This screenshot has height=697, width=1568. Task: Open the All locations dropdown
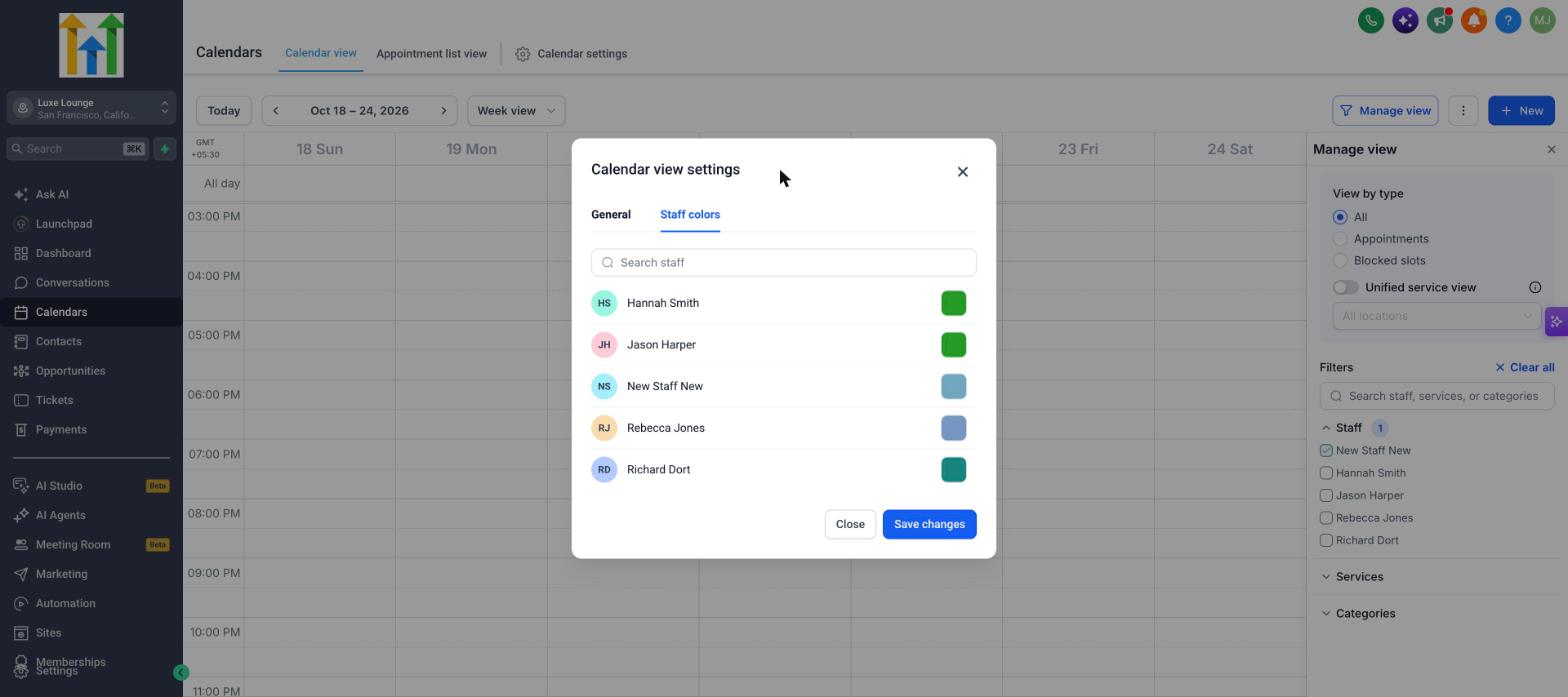[1436, 316]
